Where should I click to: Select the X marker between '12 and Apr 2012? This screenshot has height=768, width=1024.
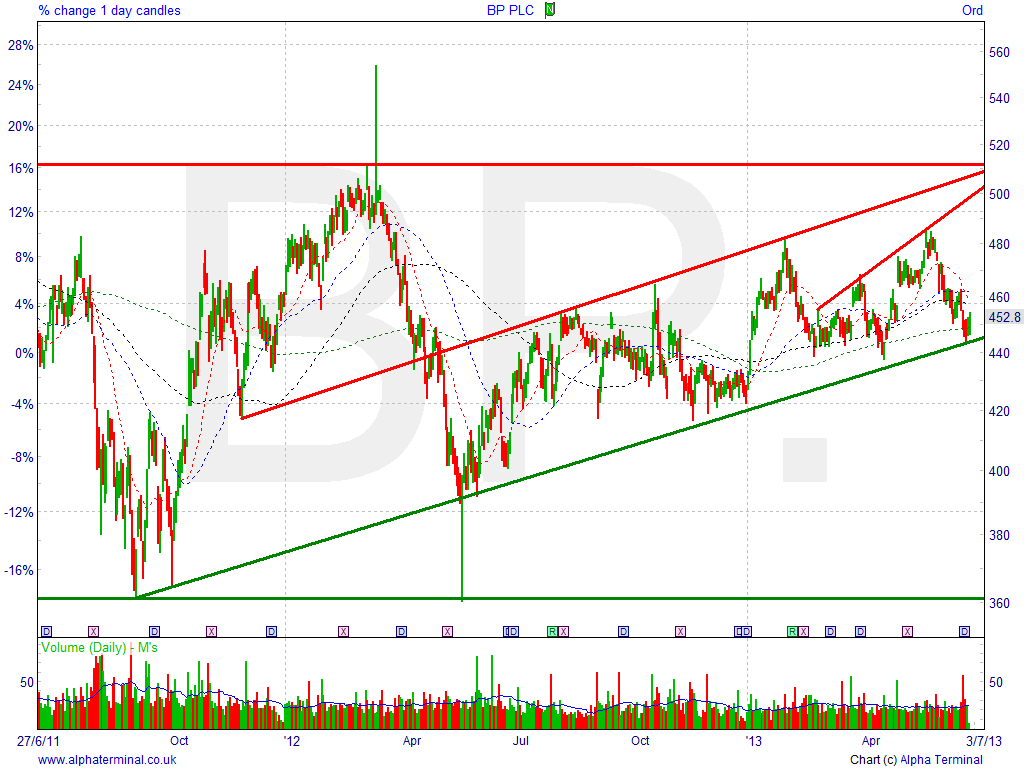343,632
